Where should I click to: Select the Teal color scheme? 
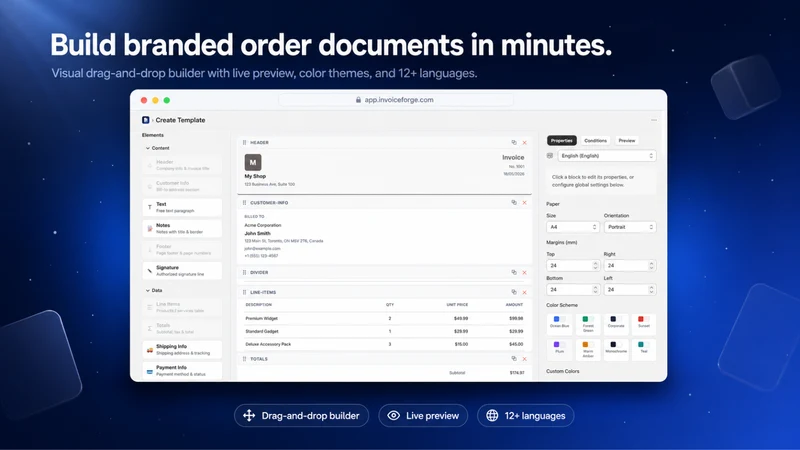(x=644, y=348)
